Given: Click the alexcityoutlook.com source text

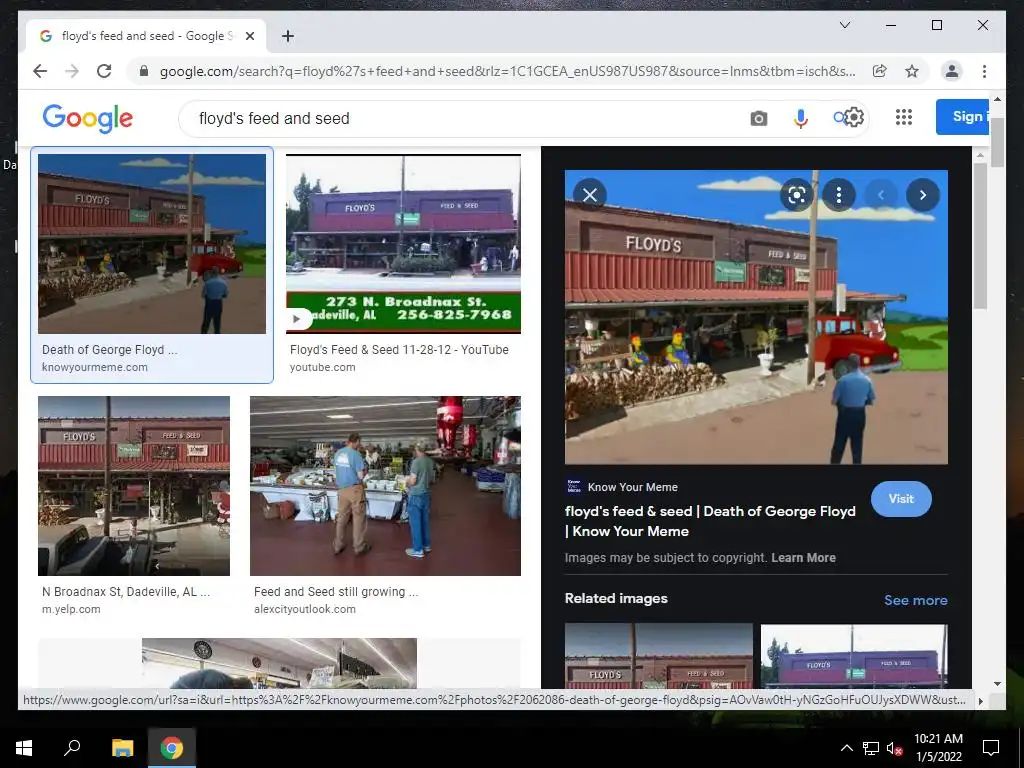Looking at the screenshot, I should [x=305, y=609].
